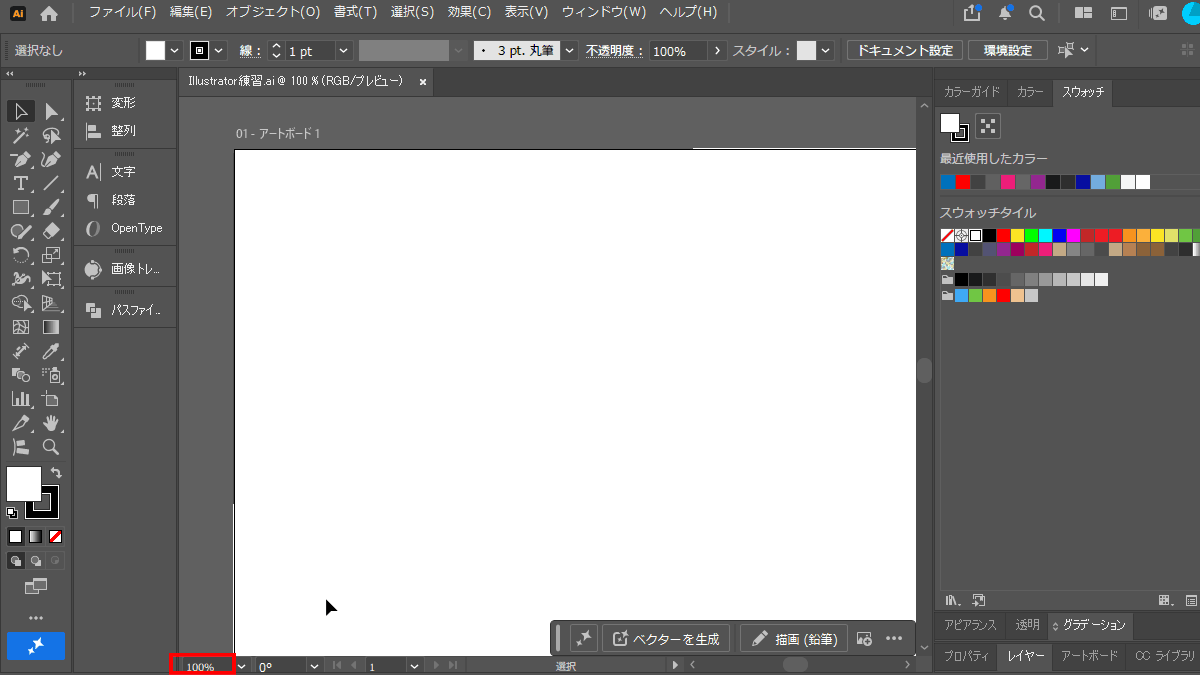1200x675 pixels.
Task: Select the Rectangle tool
Action: (x=21, y=207)
